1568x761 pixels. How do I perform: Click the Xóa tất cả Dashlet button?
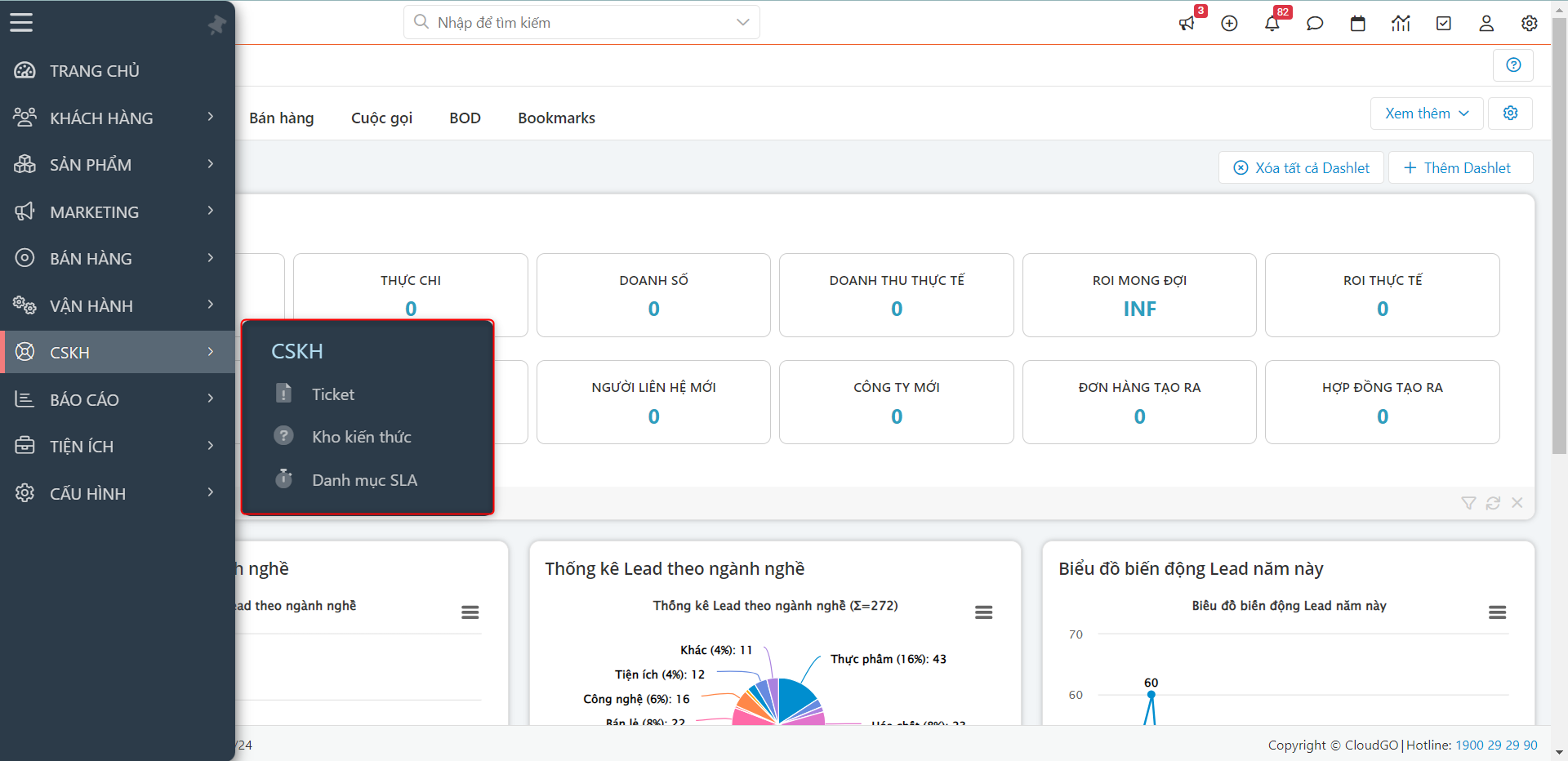coord(1301,168)
